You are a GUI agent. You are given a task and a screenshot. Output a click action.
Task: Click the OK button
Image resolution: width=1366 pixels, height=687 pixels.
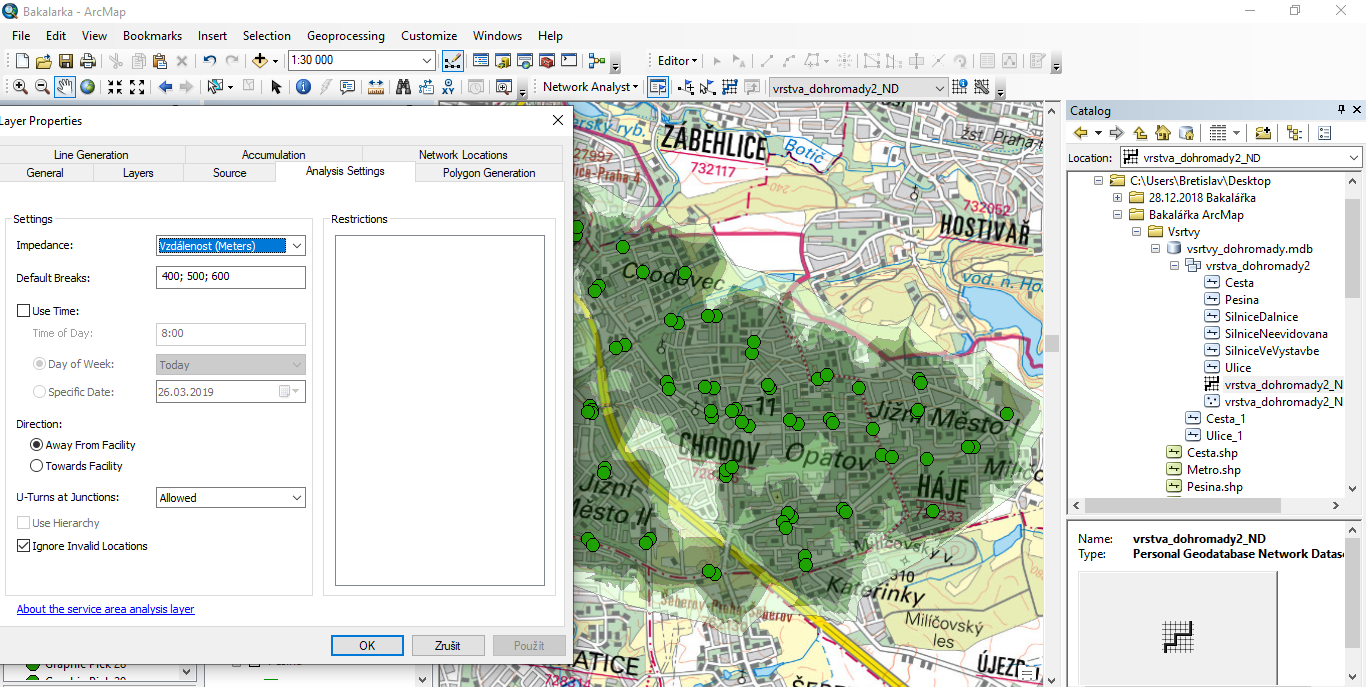pos(367,645)
